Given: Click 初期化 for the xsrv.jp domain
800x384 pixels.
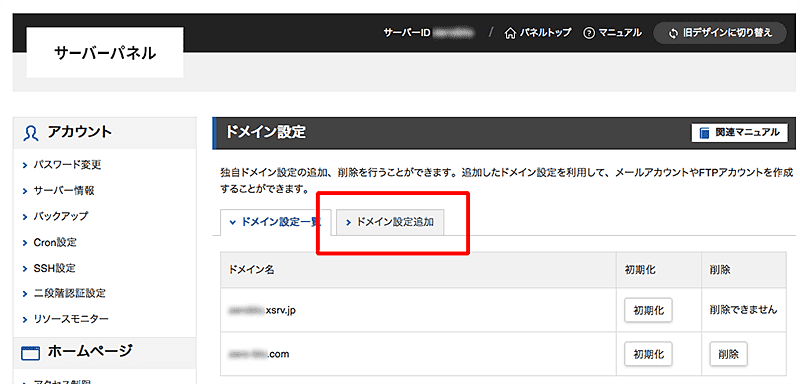Looking at the screenshot, I should 648,310.
